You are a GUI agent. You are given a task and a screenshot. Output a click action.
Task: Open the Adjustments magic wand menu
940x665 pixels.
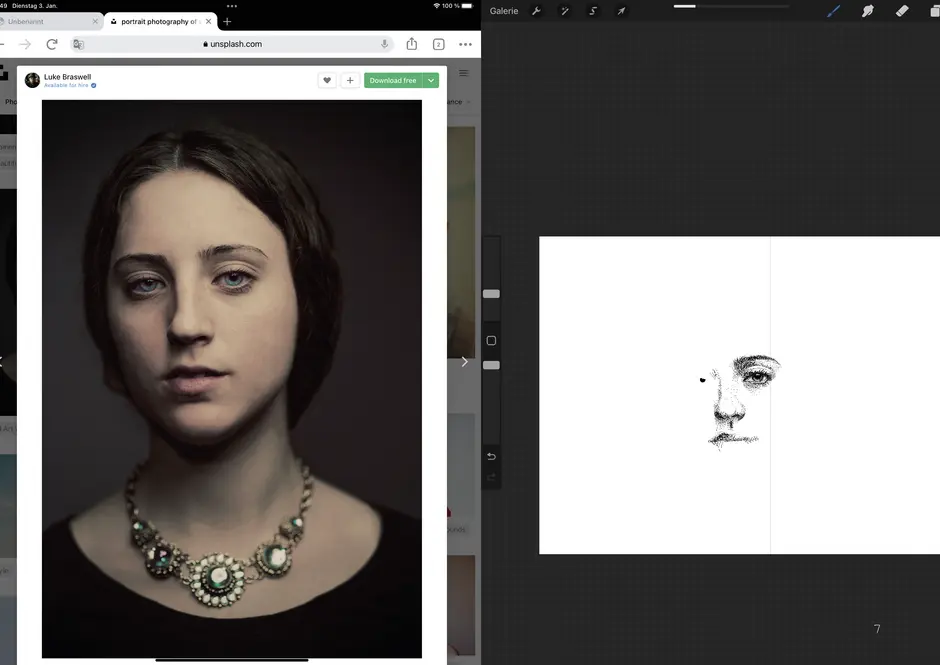click(564, 11)
